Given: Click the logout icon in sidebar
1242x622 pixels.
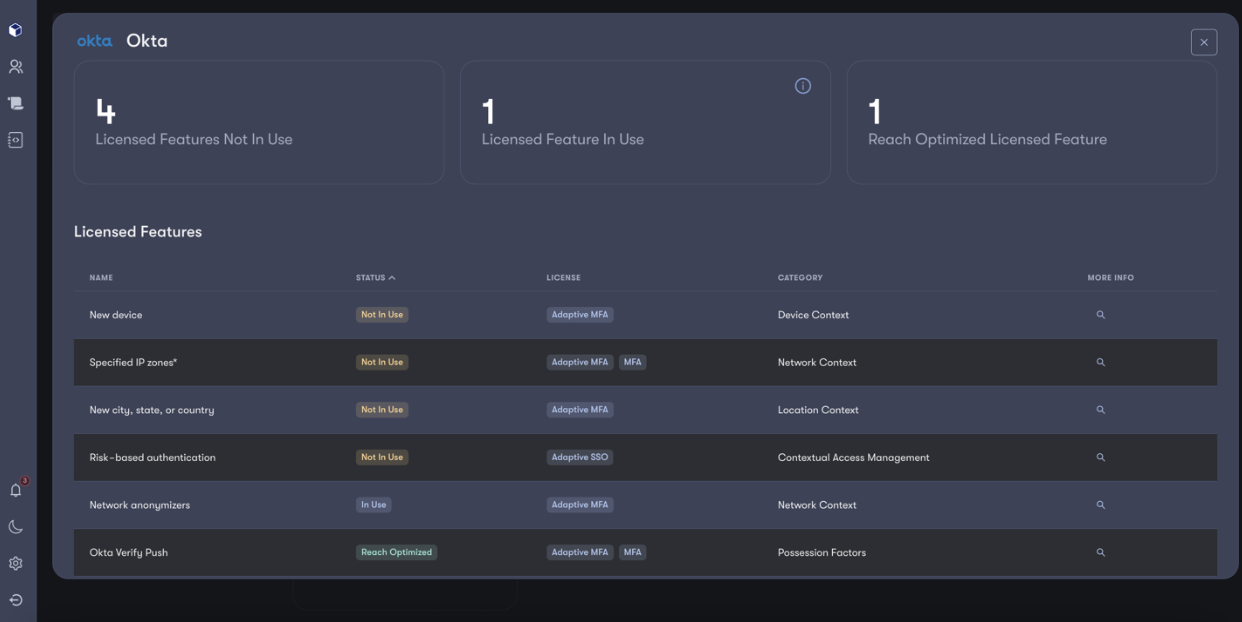Looking at the screenshot, I should (x=15, y=600).
